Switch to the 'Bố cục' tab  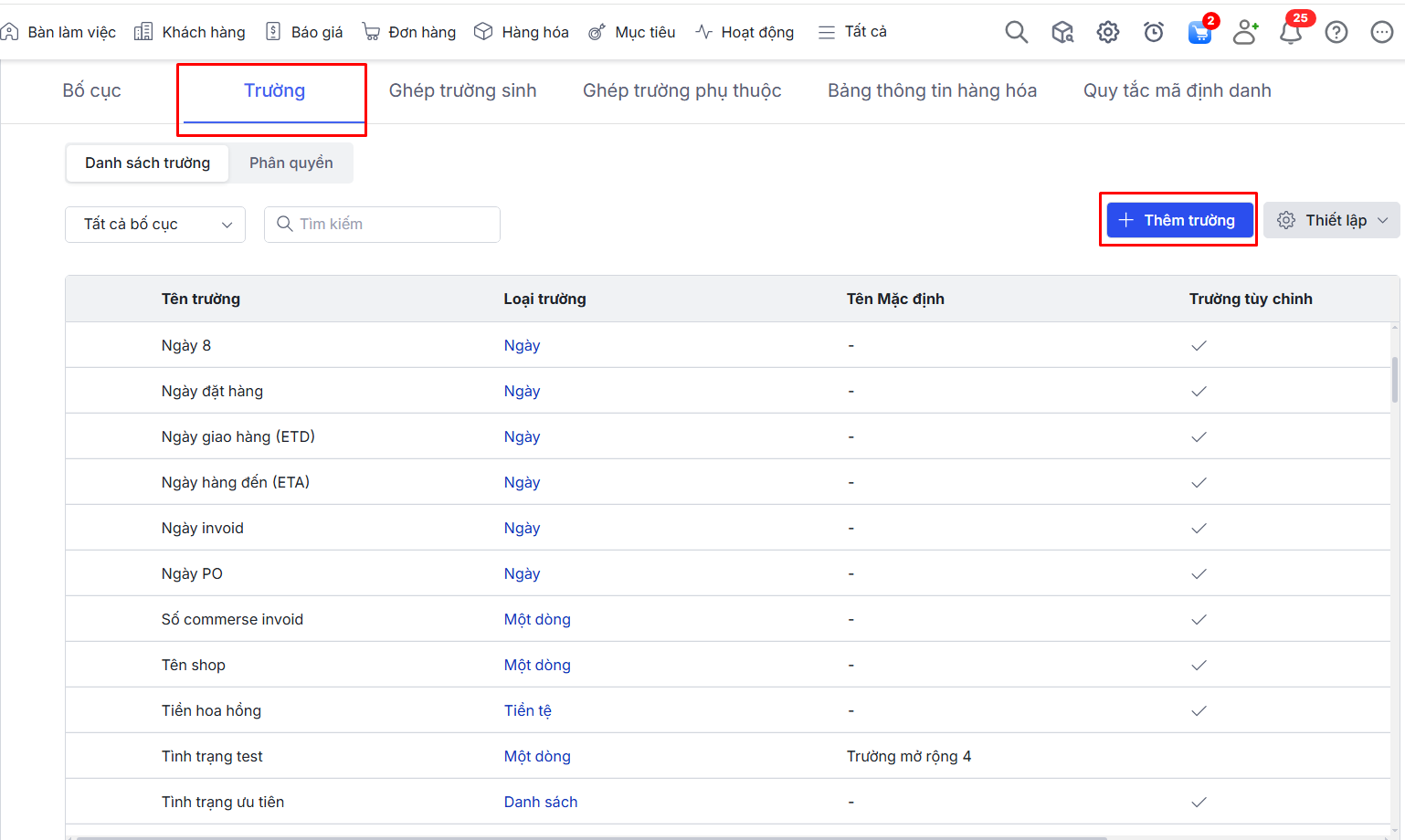91,90
